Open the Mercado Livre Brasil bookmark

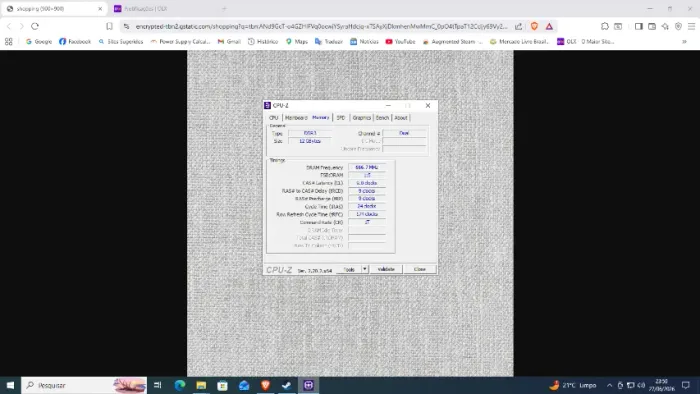click(x=519, y=41)
